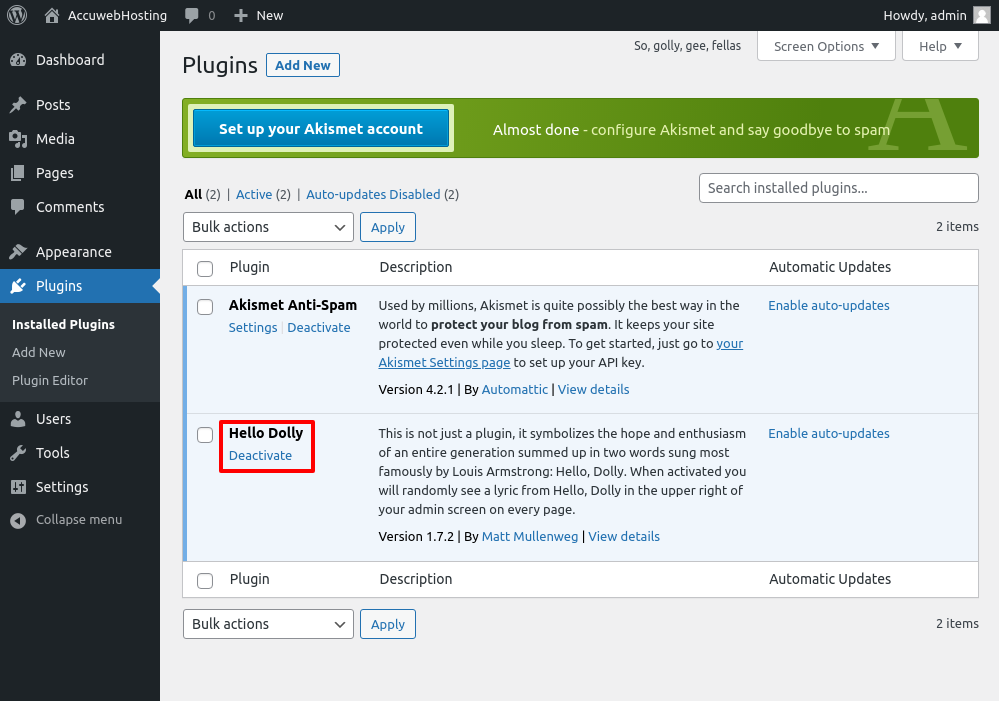Open Plugin Editor submenu item
999x701 pixels.
50,380
